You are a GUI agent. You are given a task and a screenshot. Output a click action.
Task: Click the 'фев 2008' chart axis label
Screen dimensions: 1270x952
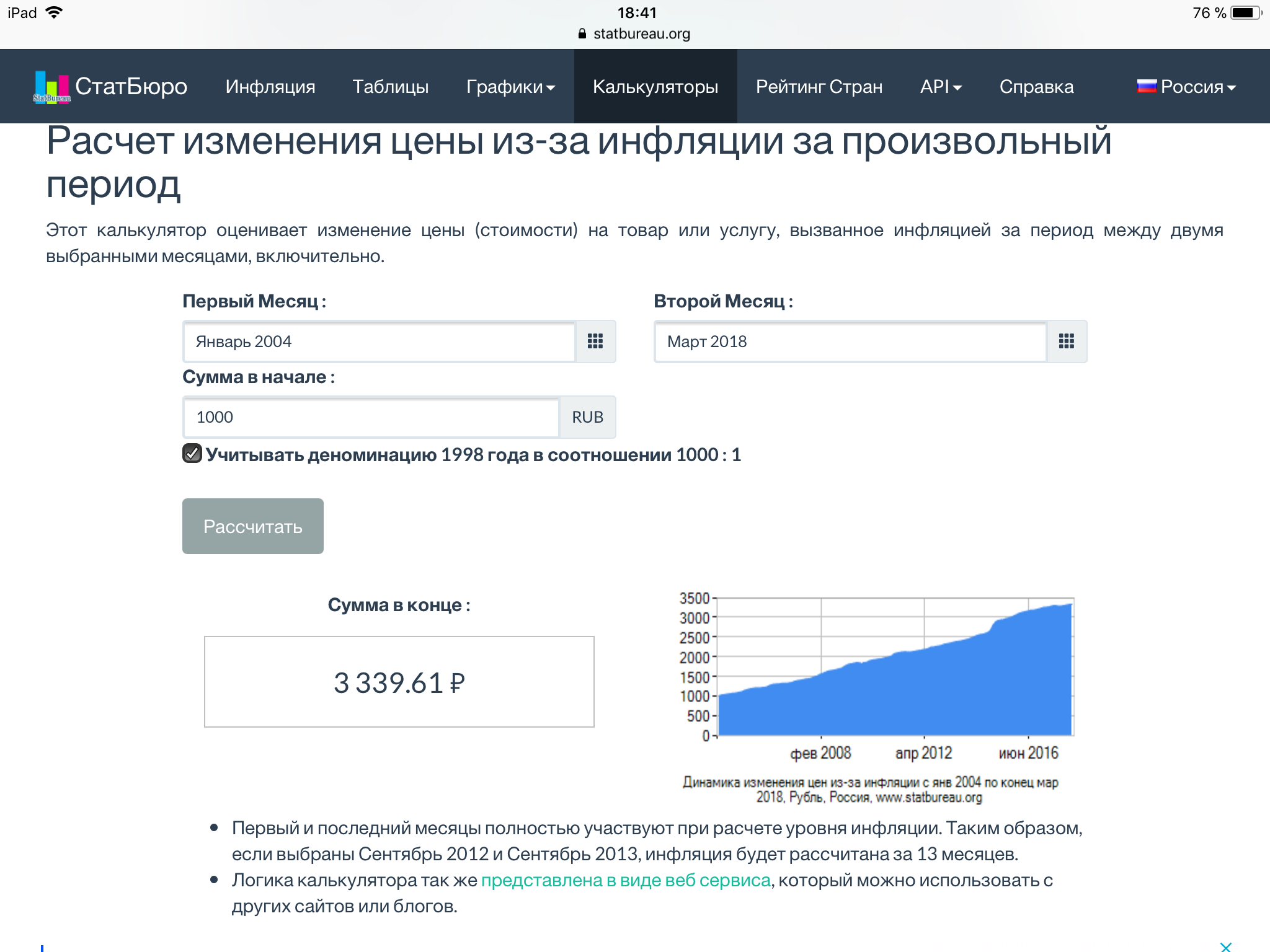pyautogui.click(x=820, y=753)
